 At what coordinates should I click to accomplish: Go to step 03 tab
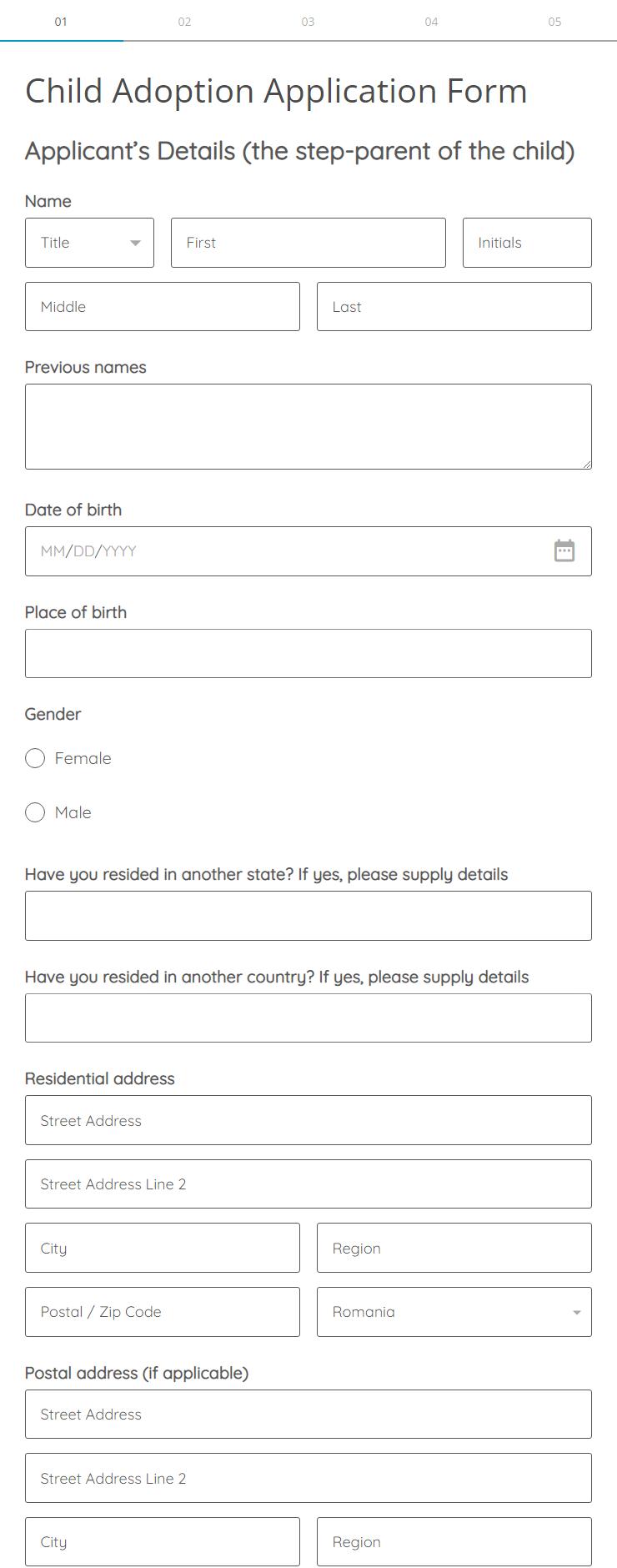point(308,22)
